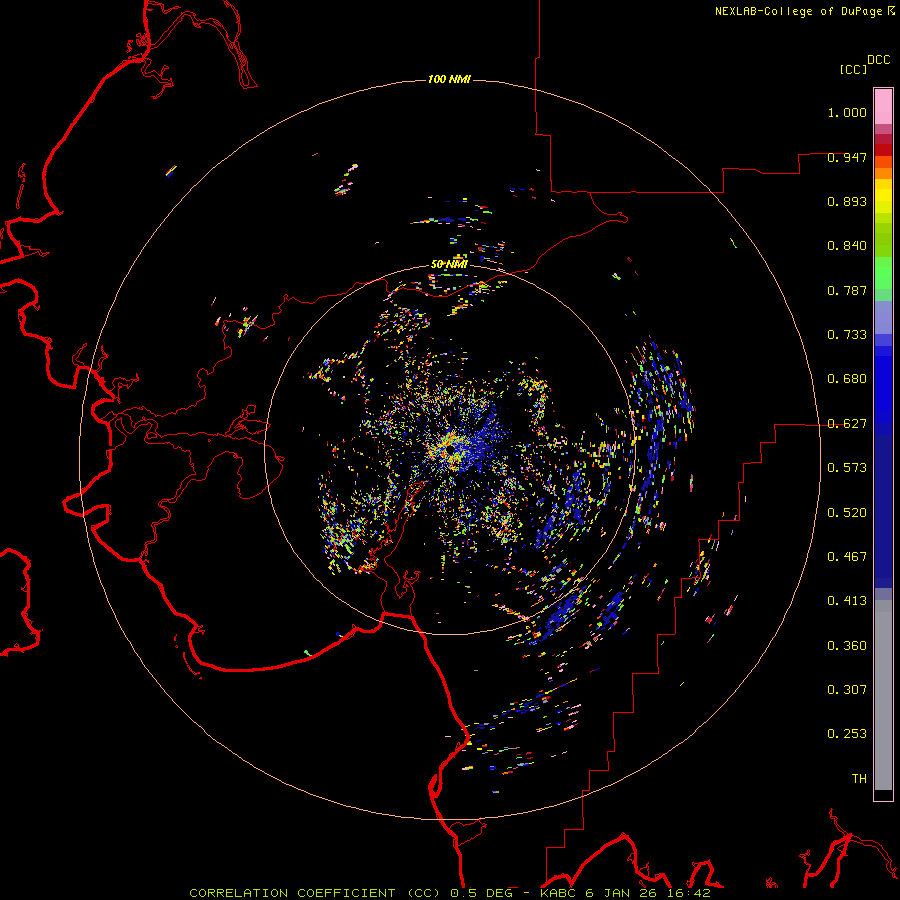Click the 0.520 legend value

click(847, 513)
